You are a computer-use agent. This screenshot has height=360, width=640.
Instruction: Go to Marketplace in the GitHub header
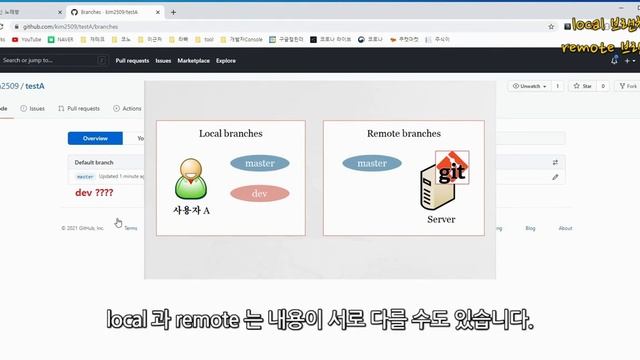(193, 60)
